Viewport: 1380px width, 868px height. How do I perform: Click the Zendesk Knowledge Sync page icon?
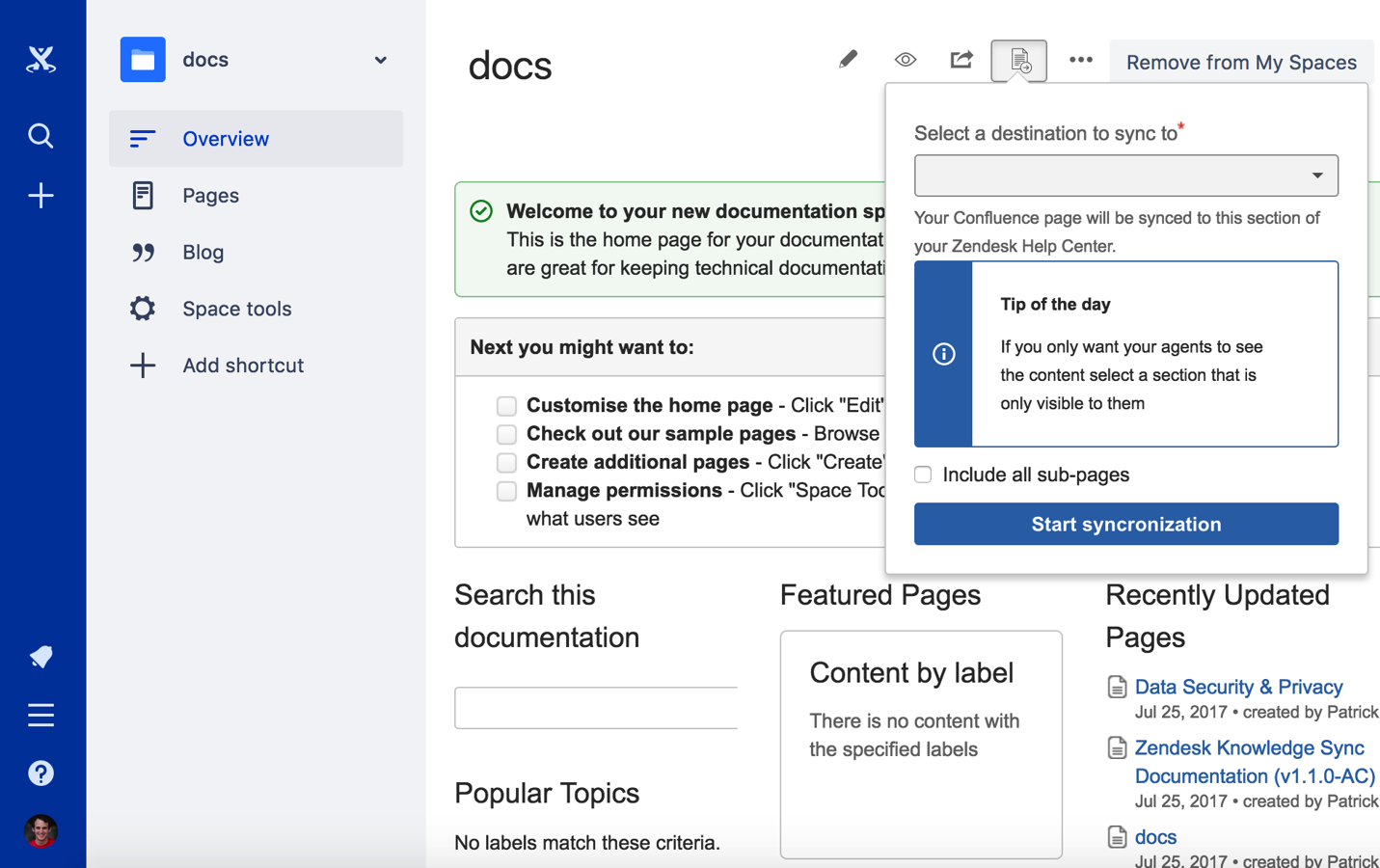pyautogui.click(x=1117, y=748)
